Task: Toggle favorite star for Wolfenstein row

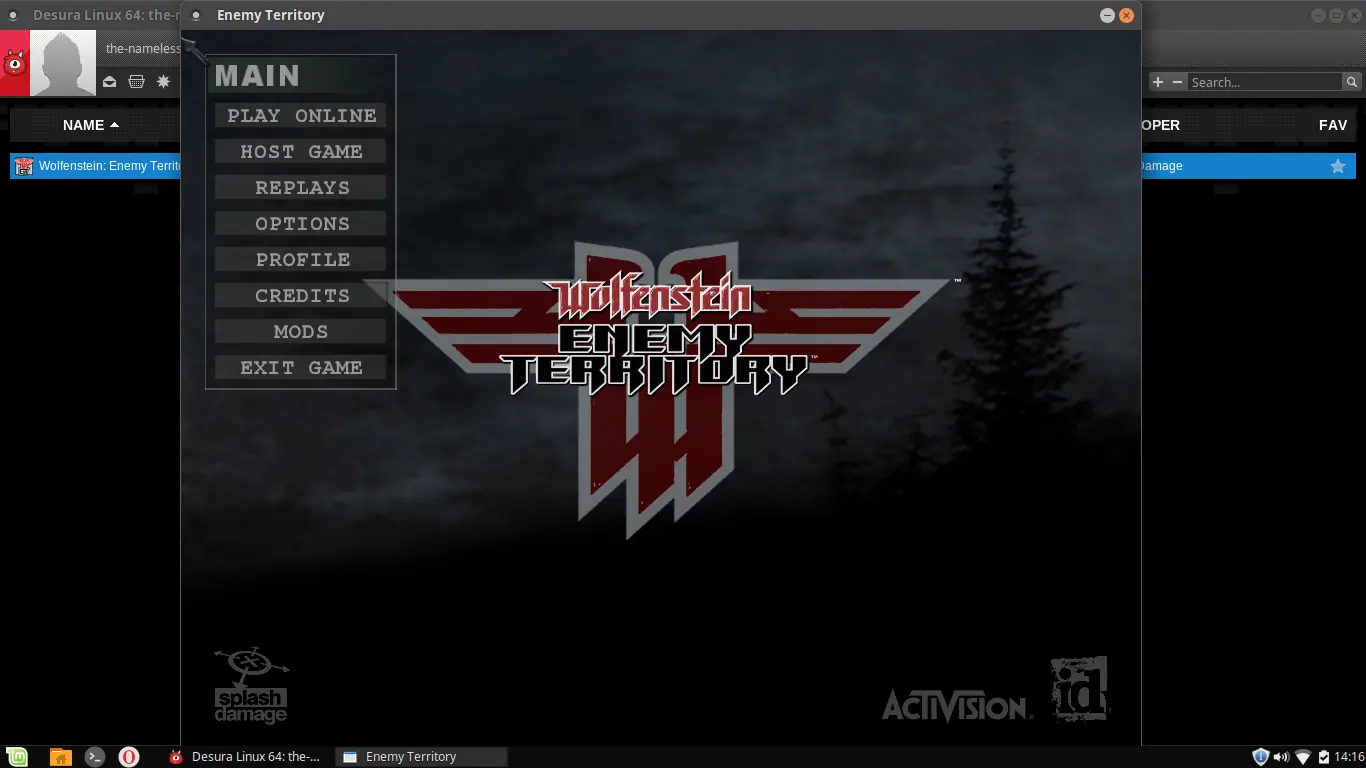Action: (1338, 166)
